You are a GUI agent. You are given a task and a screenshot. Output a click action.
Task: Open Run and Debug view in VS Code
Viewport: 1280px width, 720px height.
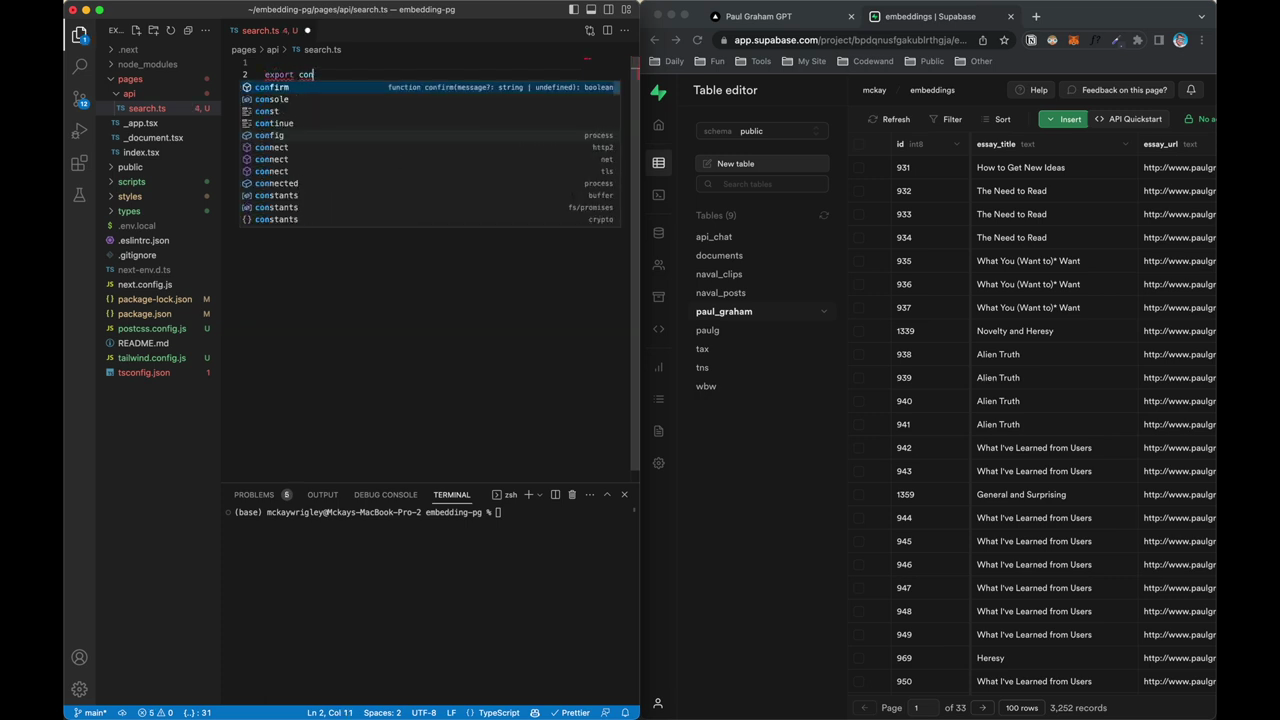click(x=80, y=131)
